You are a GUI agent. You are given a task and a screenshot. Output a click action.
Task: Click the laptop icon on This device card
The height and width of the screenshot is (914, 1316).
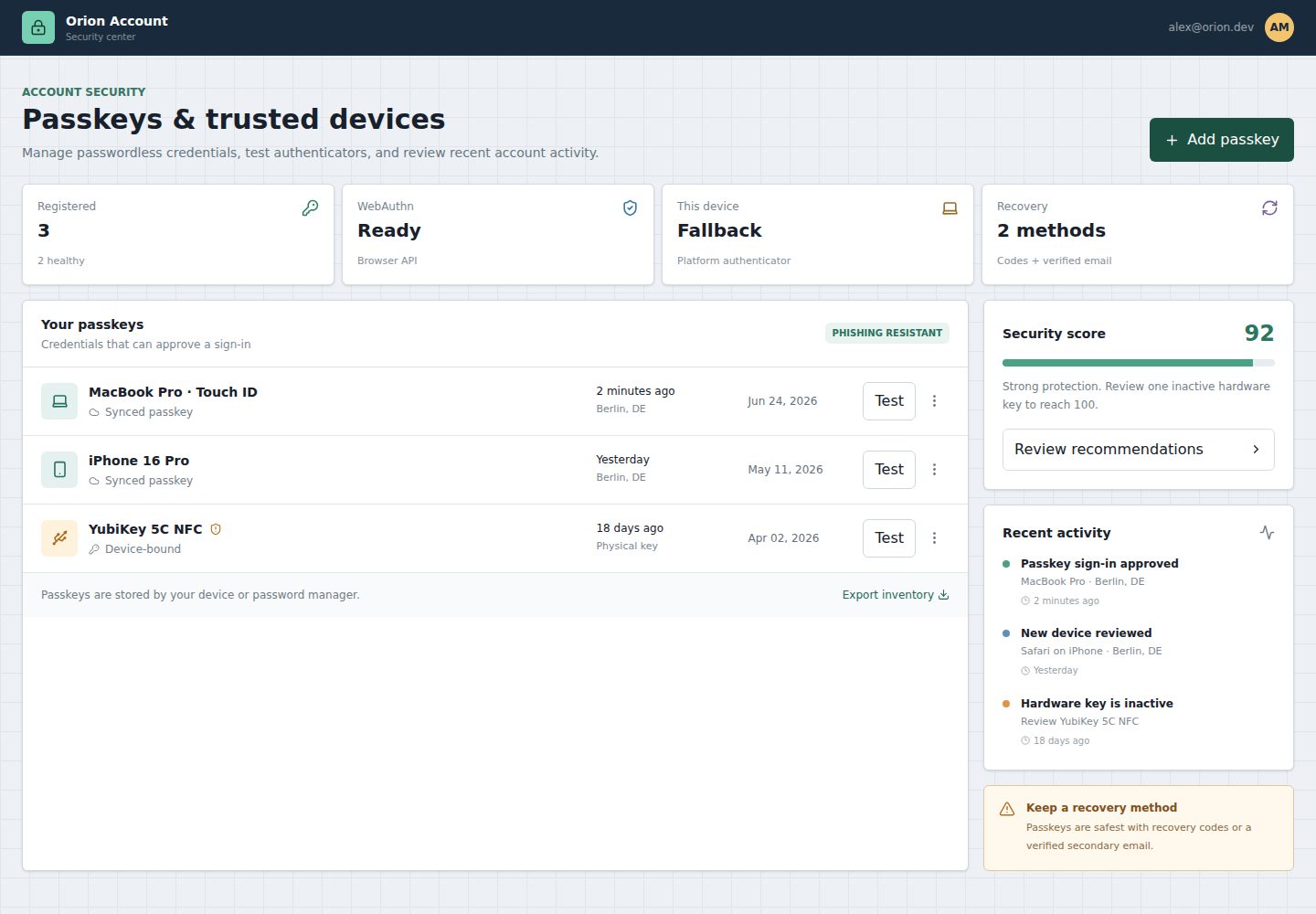[x=950, y=208]
